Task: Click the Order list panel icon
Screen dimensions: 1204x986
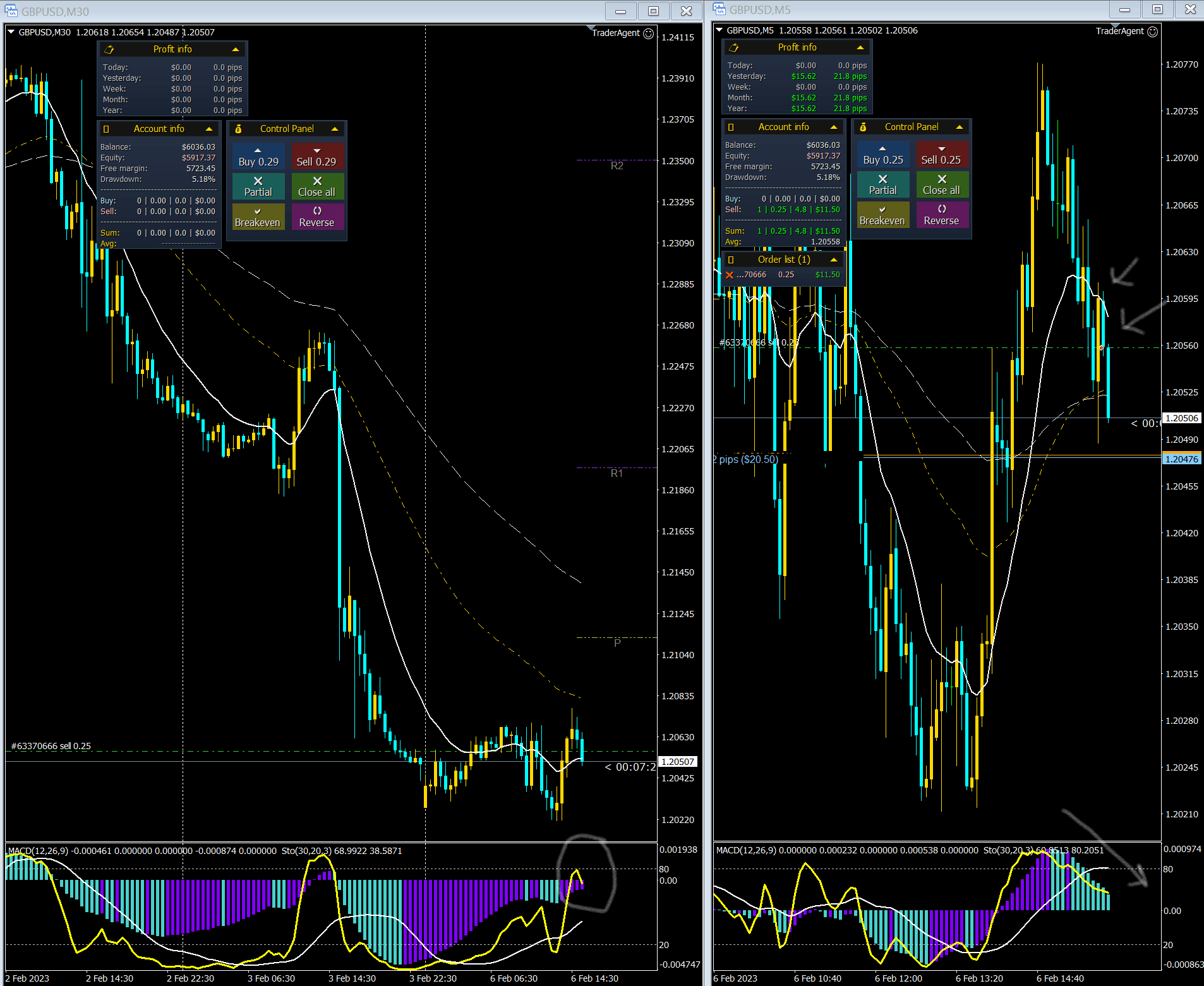Action: [731, 260]
